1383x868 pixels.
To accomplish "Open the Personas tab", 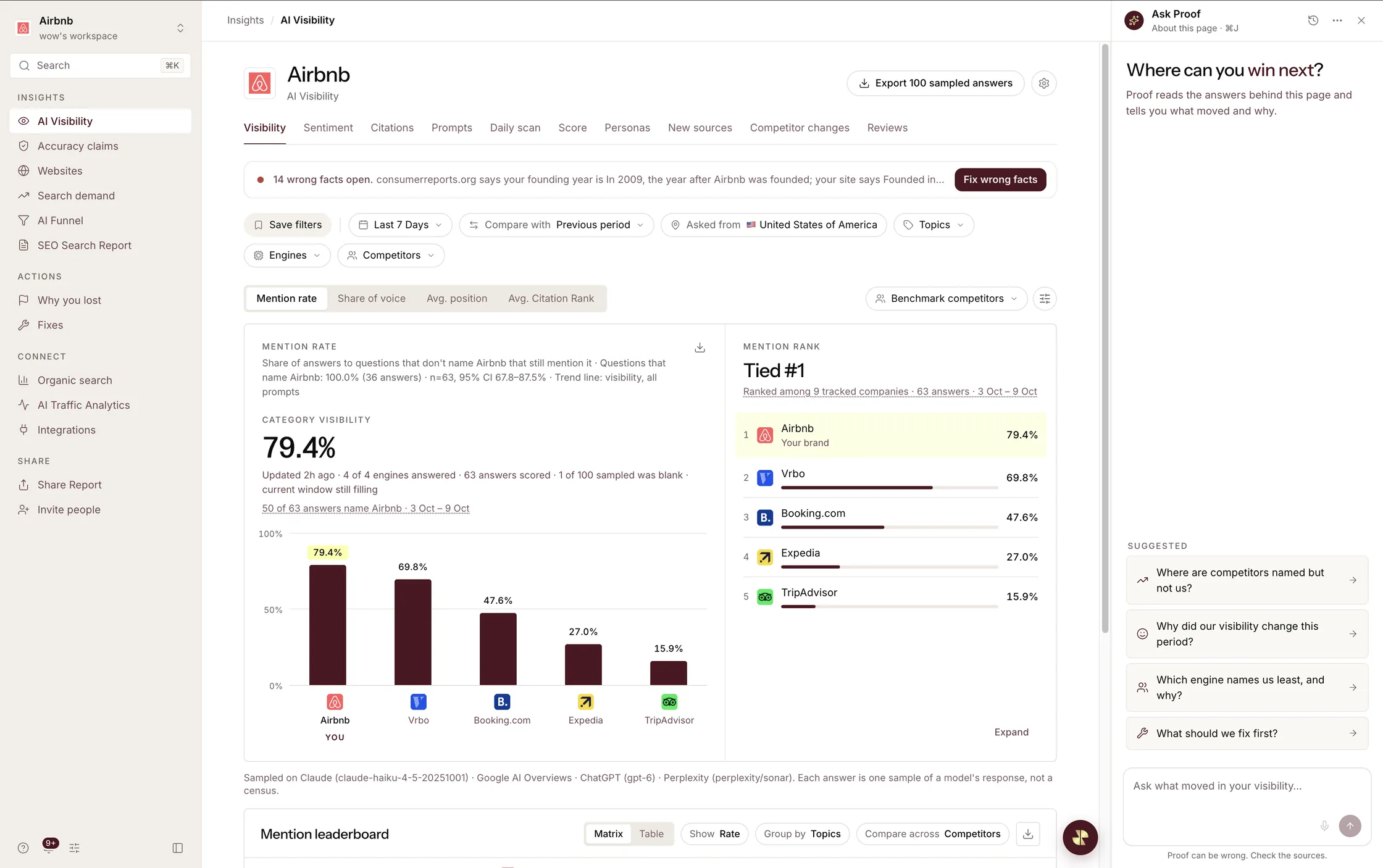I will coord(627,128).
